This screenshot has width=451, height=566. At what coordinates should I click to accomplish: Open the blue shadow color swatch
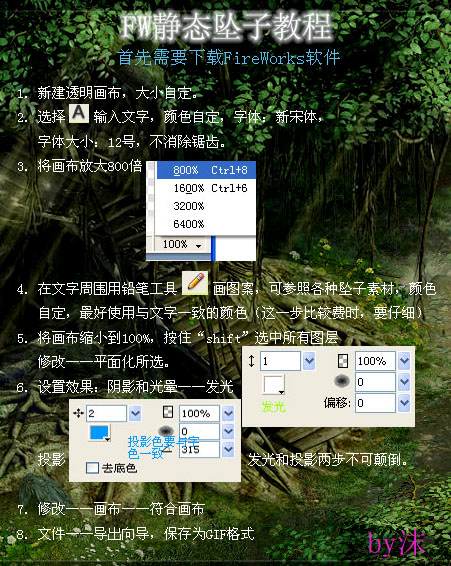(x=100, y=433)
